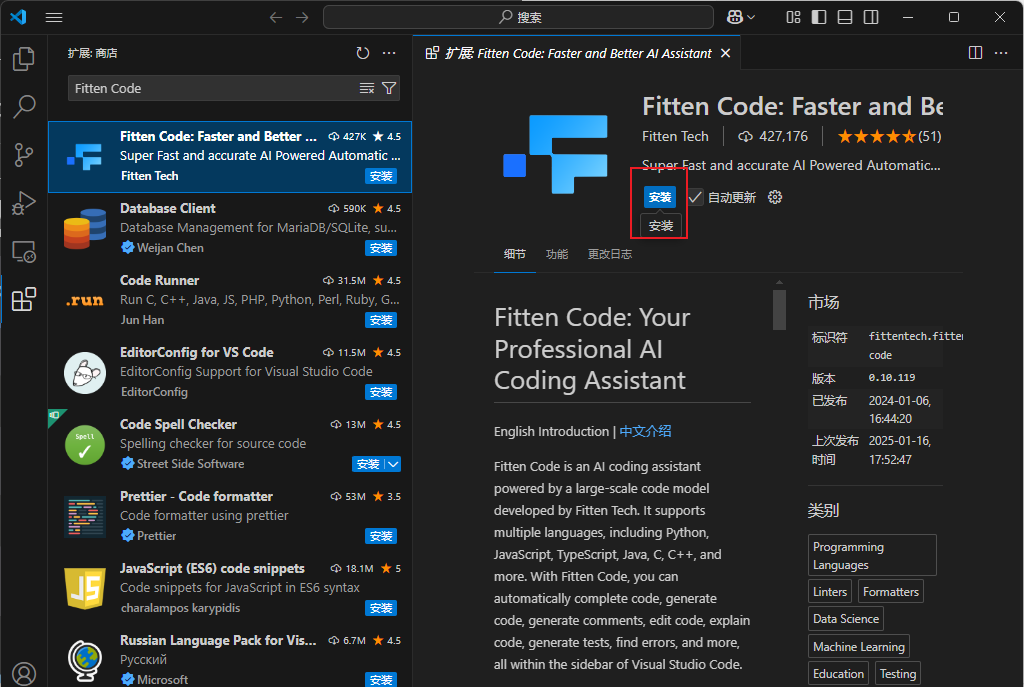Viewport: 1024px width, 687px height.
Task: Go back with the left arrow
Action: tap(276, 18)
